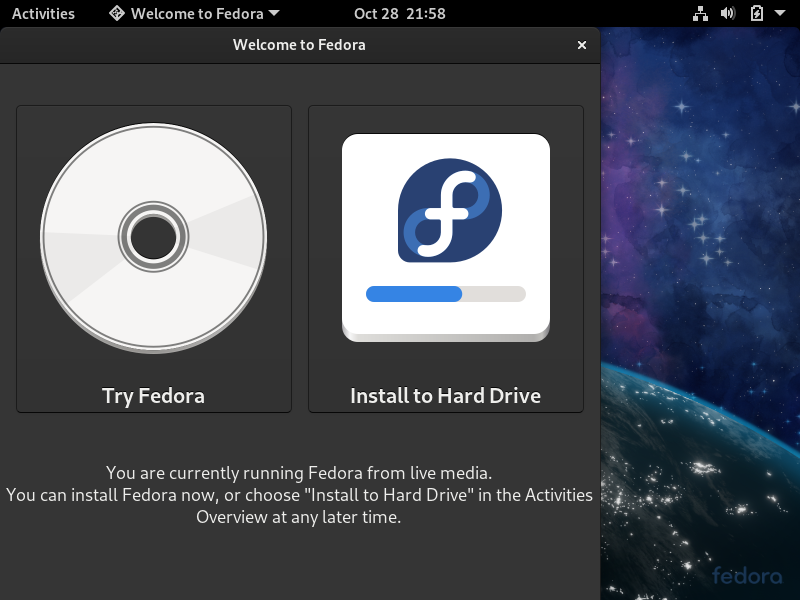Click the Fedora installer logo icon
Image resolution: width=800 pixels, height=600 pixels.
[449, 210]
